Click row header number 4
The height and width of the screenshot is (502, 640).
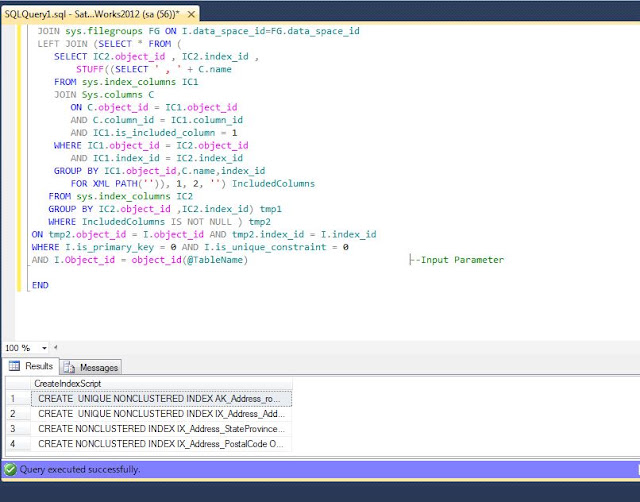coord(18,444)
